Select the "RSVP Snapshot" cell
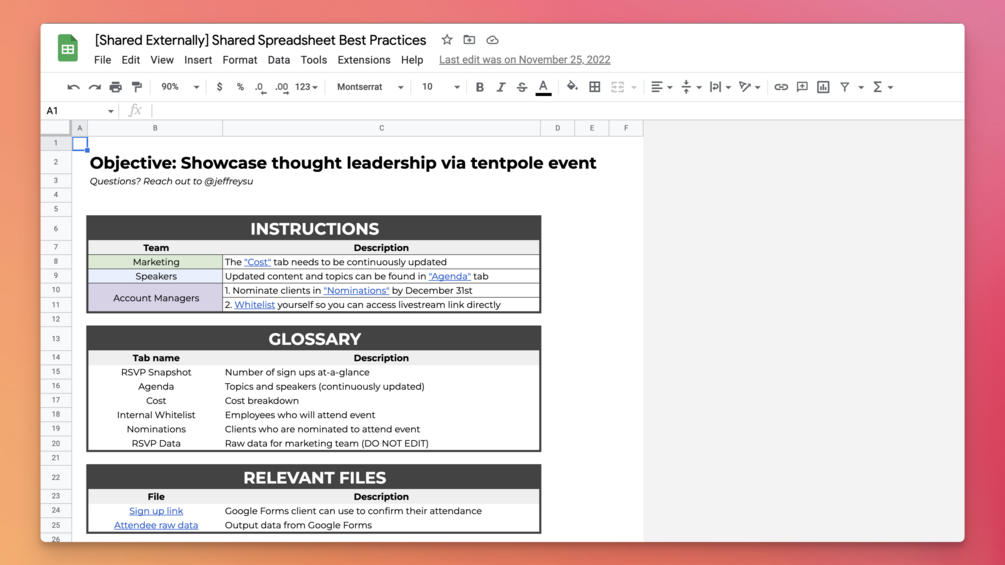 pos(156,372)
